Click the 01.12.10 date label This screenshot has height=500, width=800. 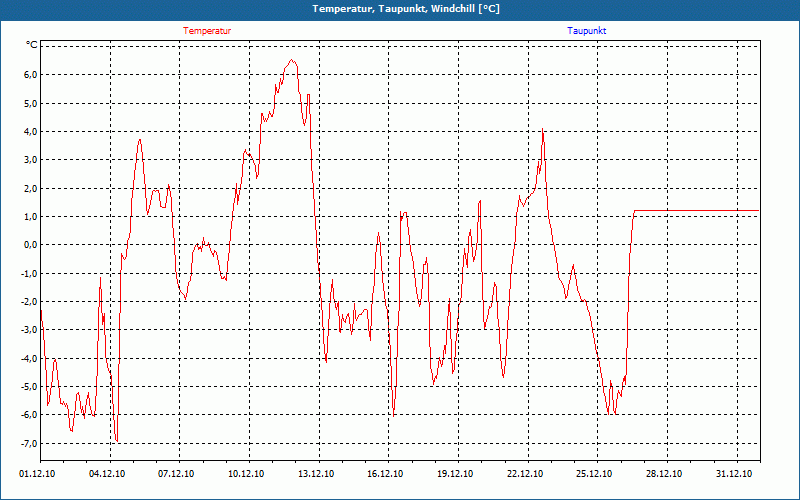pyautogui.click(x=37, y=474)
